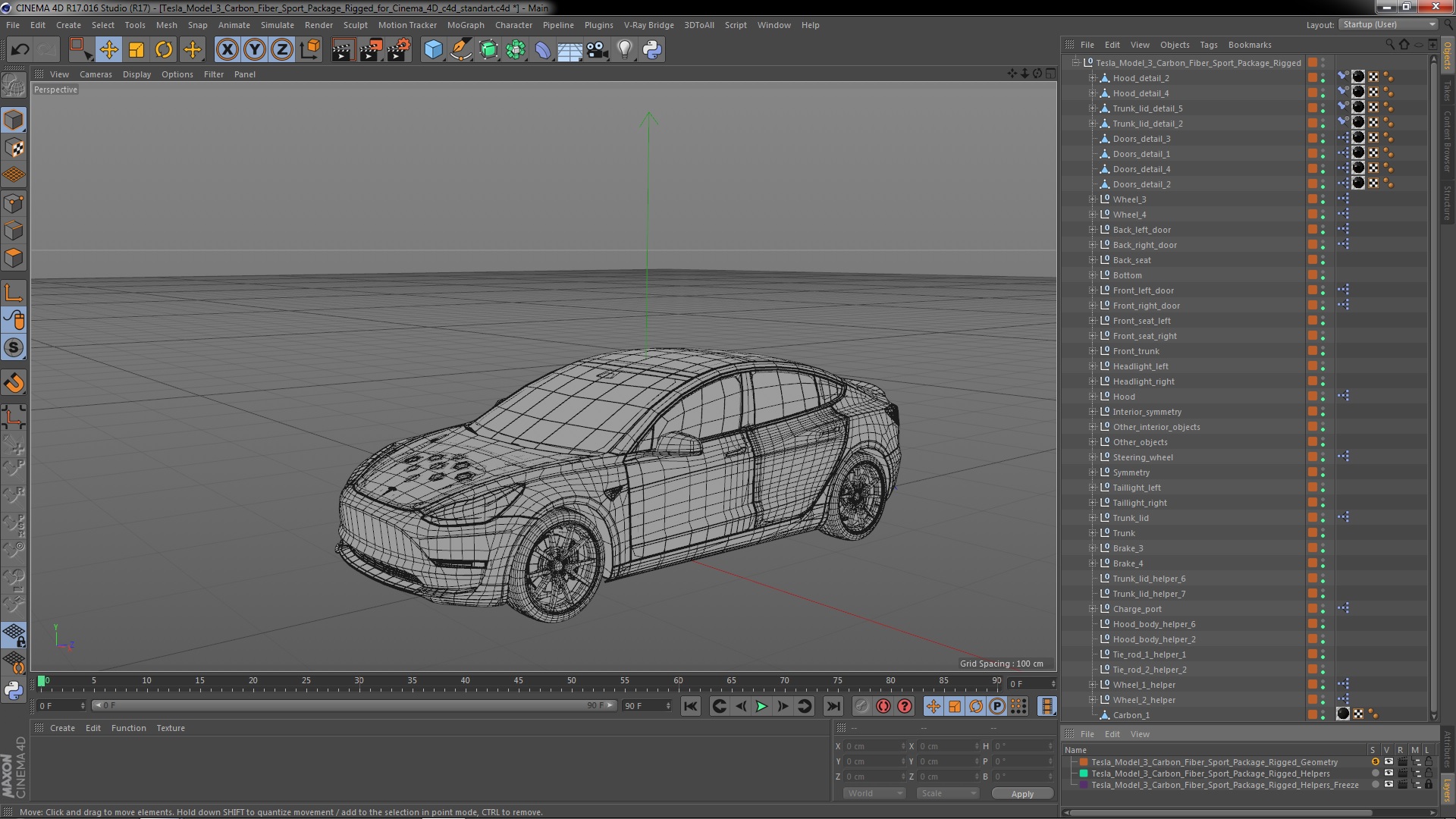
Task: Toggle visibility of Geometry layer
Action: click(1389, 762)
